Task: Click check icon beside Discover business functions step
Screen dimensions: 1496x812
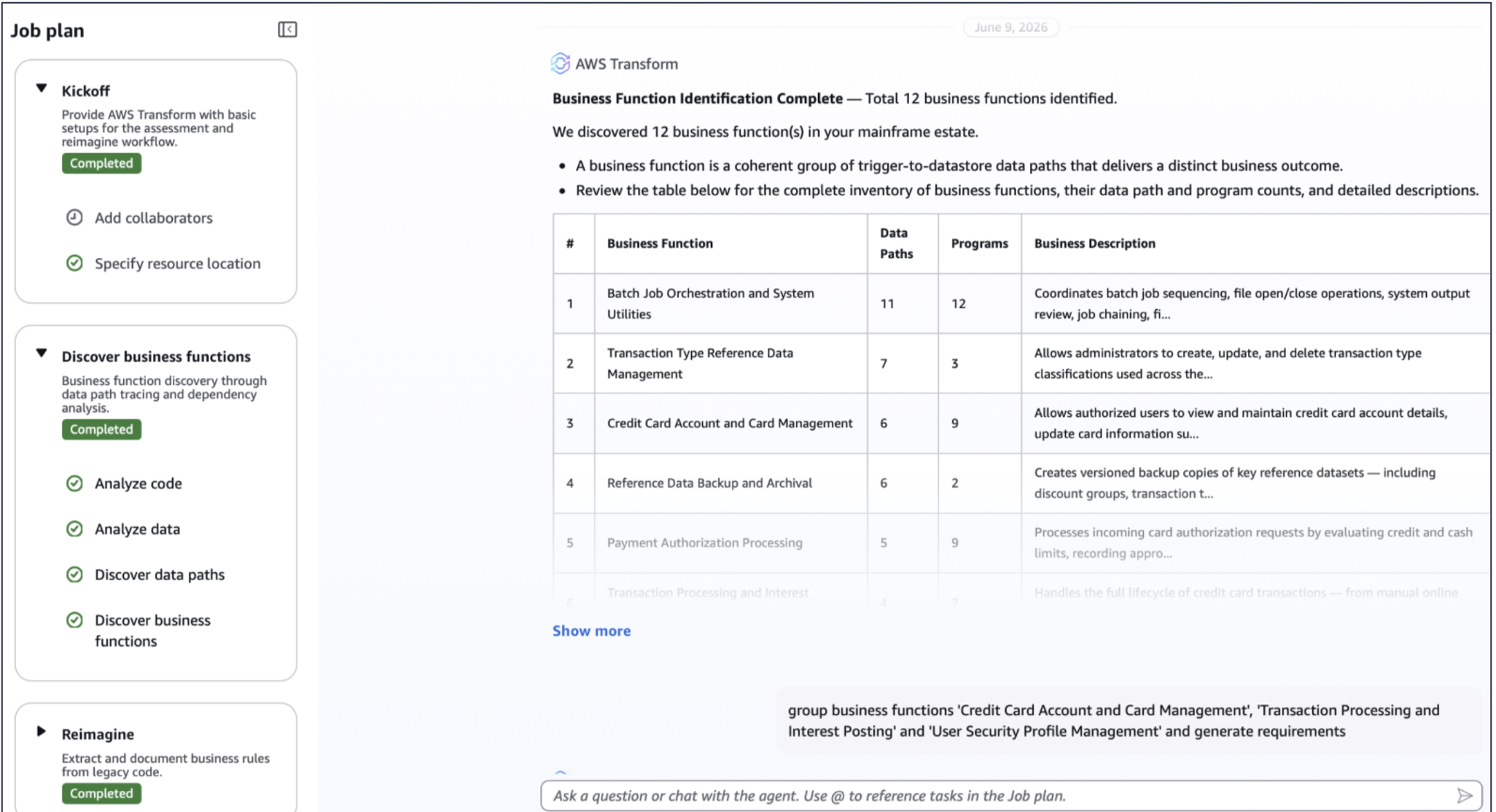Action: 74,620
